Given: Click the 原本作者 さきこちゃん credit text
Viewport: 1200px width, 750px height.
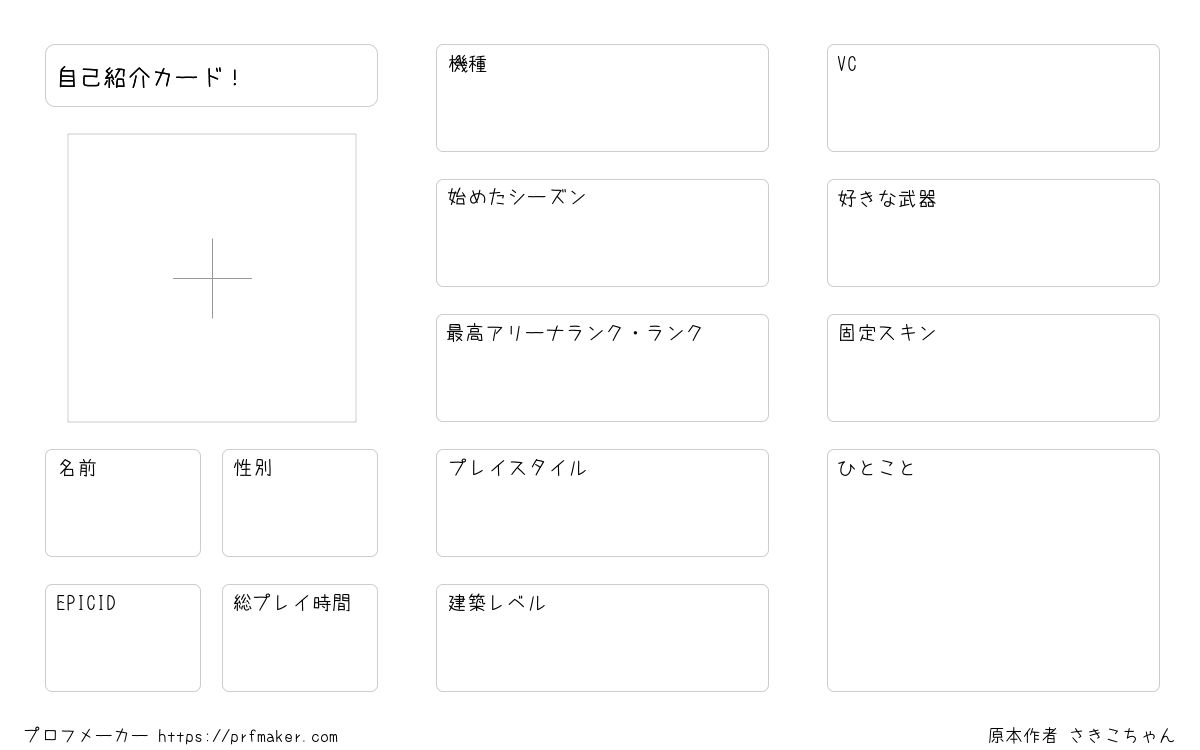Looking at the screenshot, I should coord(1082,736).
